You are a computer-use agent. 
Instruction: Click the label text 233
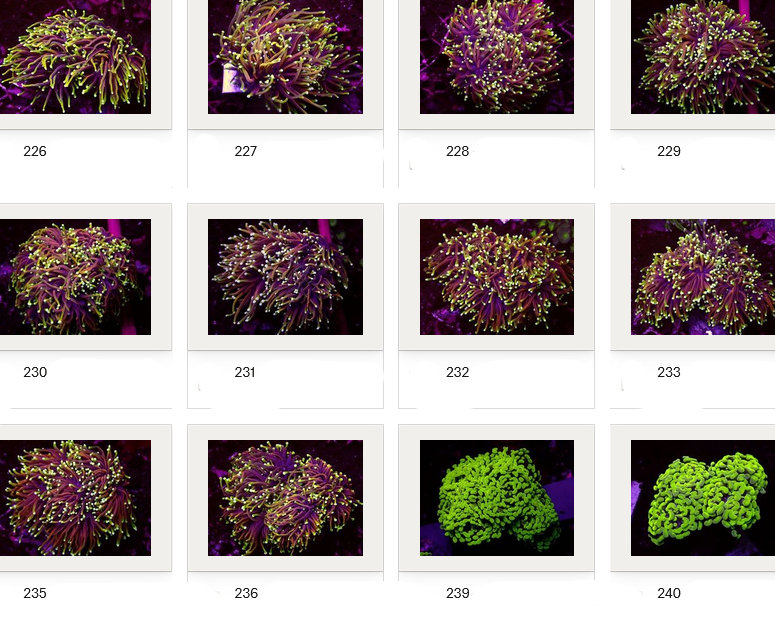[669, 372]
